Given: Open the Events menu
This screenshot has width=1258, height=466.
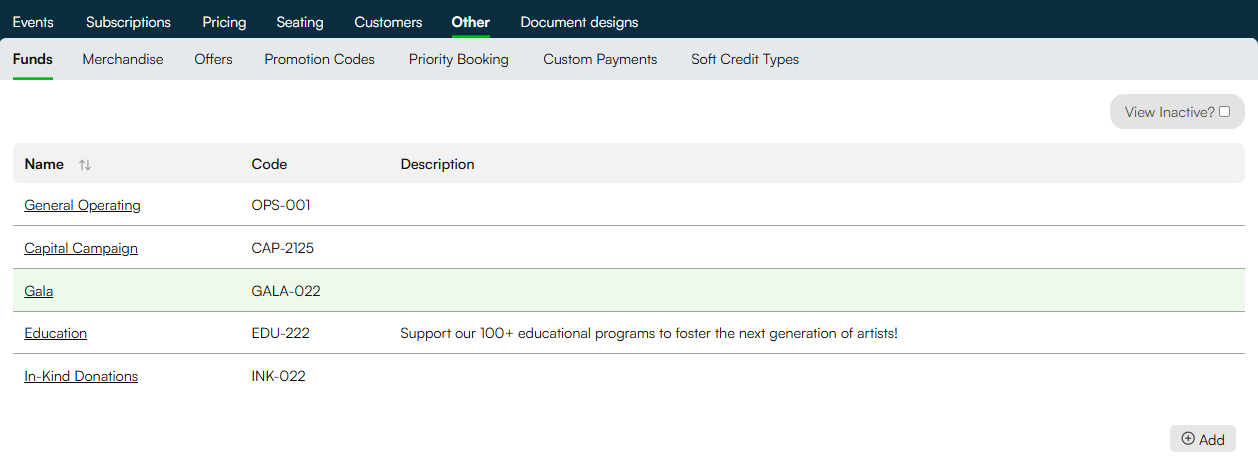Looking at the screenshot, I should 33,22.
